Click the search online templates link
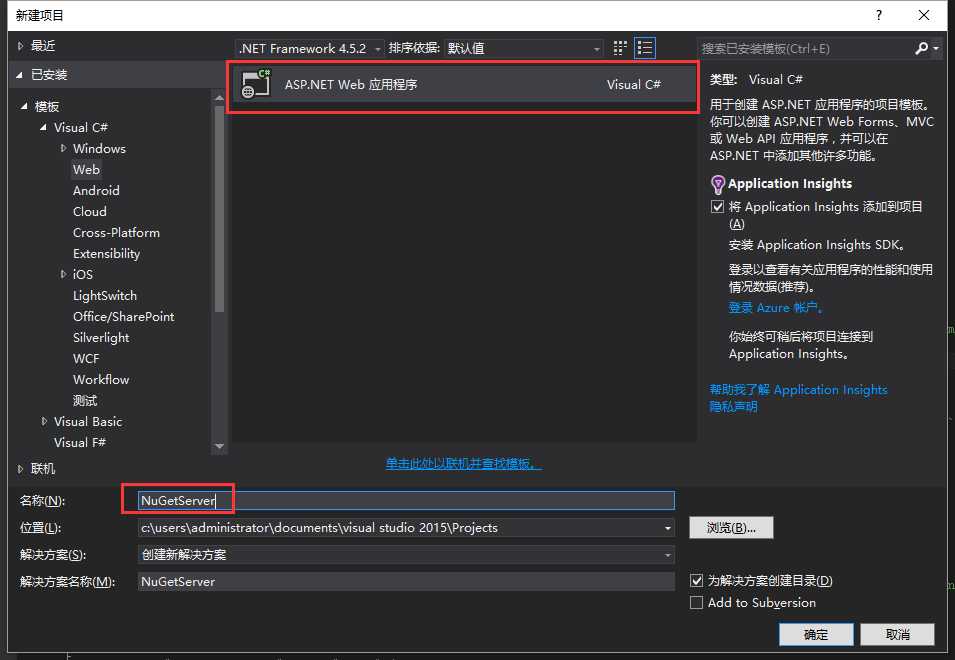Viewport: 955px width, 660px height. pyautogui.click(x=463, y=464)
